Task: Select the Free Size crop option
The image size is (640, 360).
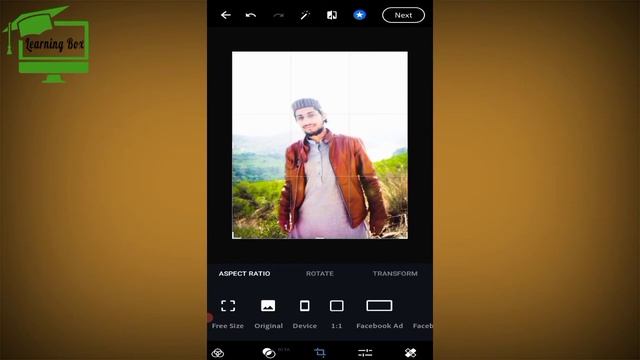Action: (x=228, y=314)
